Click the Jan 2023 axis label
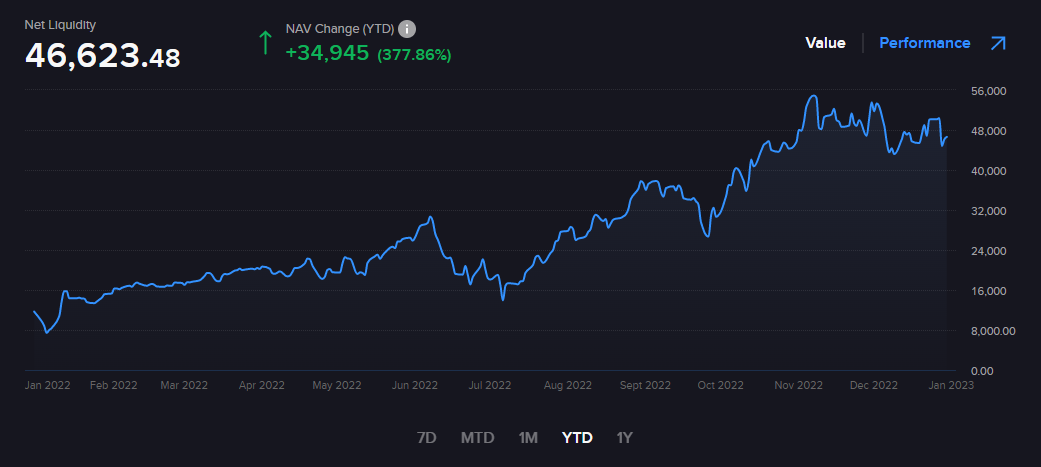The image size is (1041, 467). (x=949, y=385)
